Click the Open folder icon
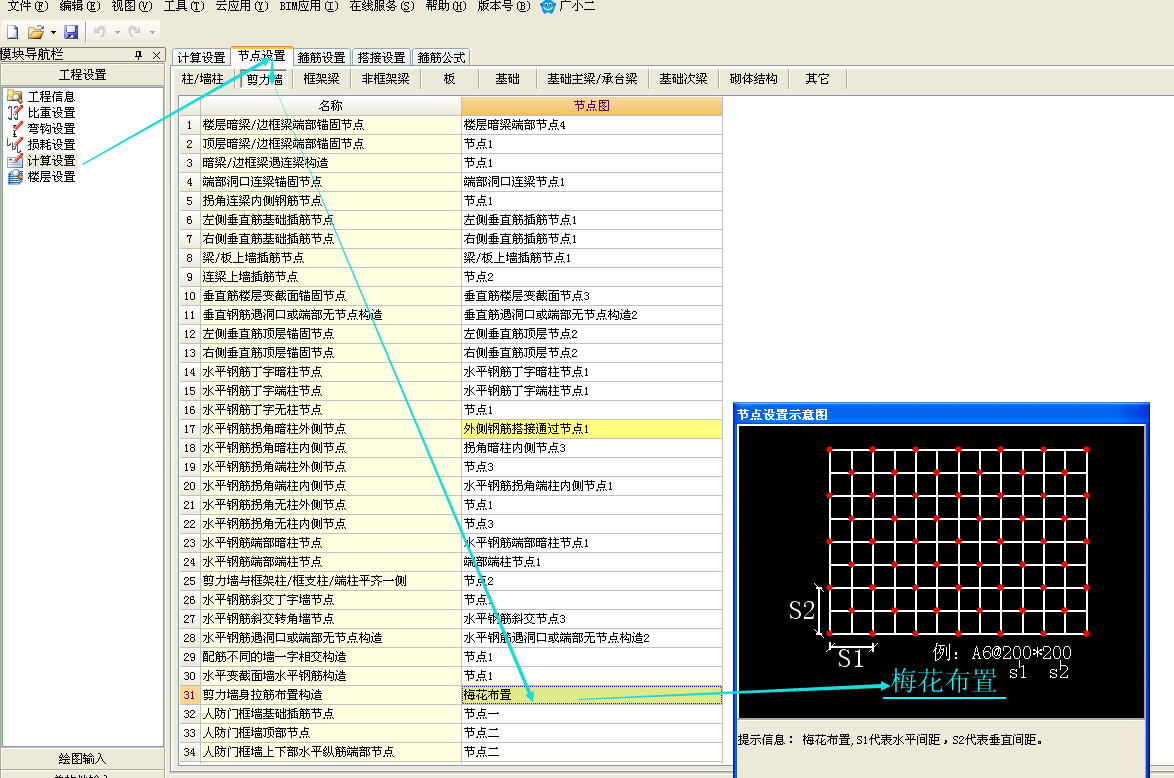This screenshot has width=1174, height=778. [35, 32]
